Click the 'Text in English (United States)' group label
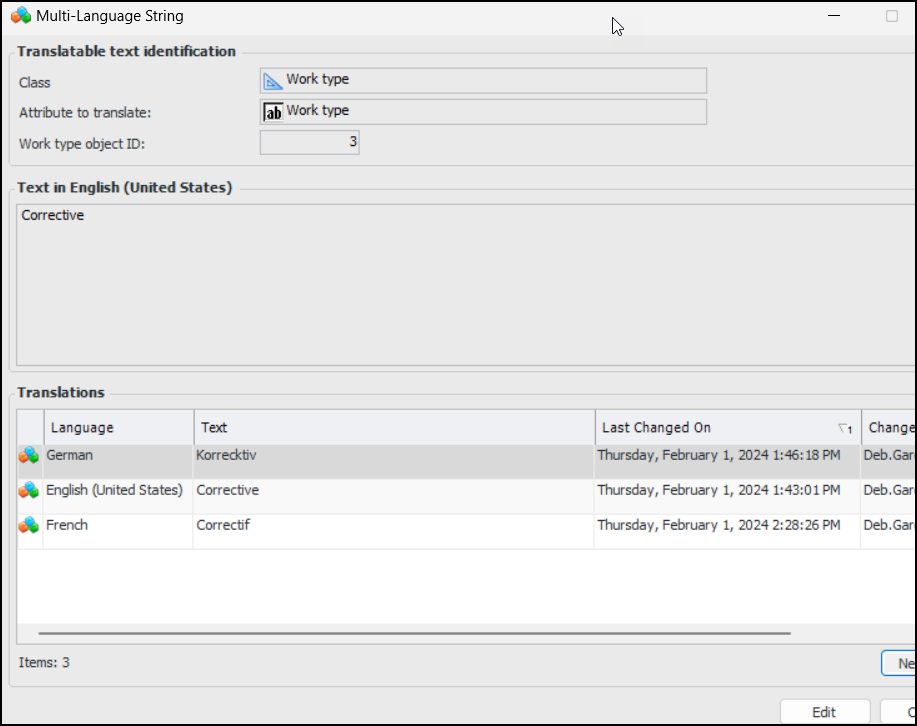The height and width of the screenshot is (726, 917). (125, 187)
